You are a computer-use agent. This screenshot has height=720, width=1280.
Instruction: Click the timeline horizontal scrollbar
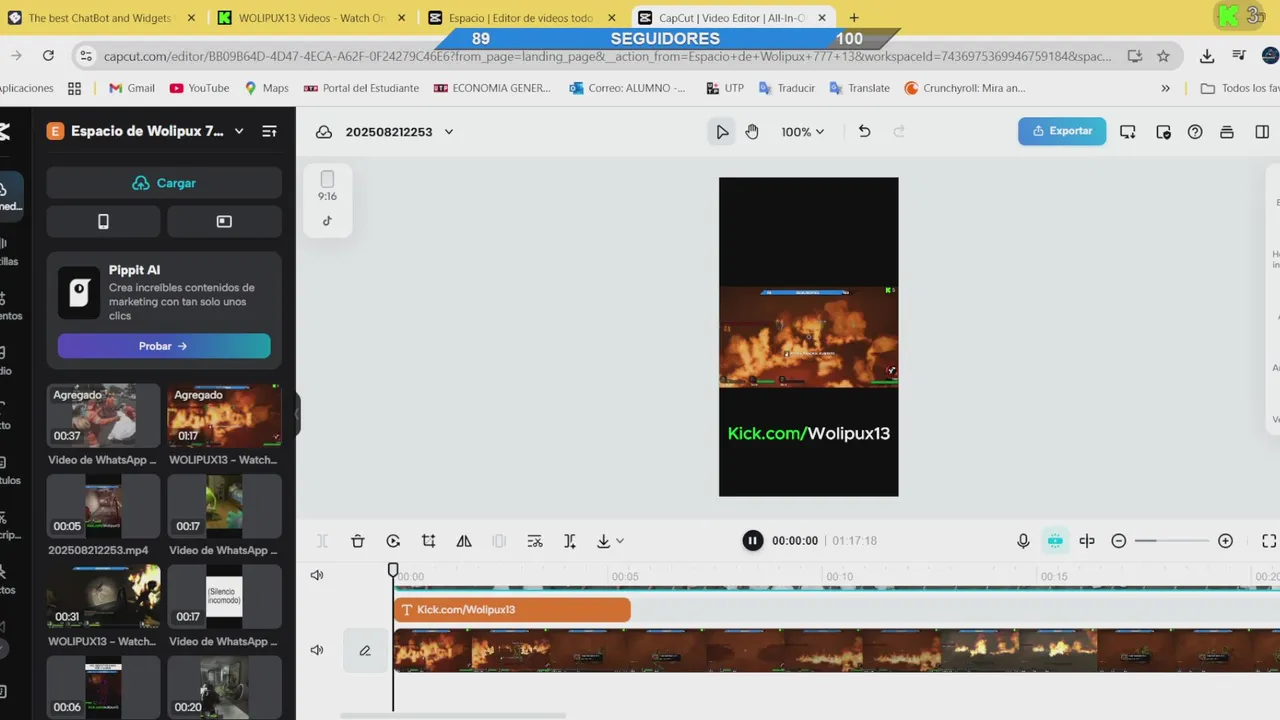(x=453, y=715)
